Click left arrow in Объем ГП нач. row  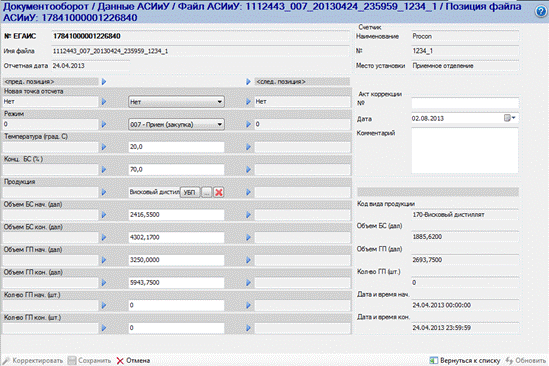click(104, 260)
